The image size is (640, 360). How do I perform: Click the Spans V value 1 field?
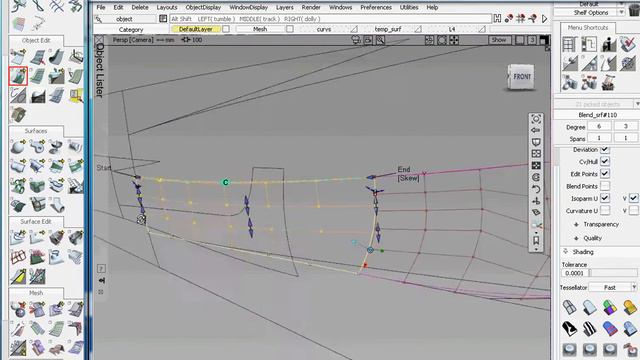click(x=625, y=138)
